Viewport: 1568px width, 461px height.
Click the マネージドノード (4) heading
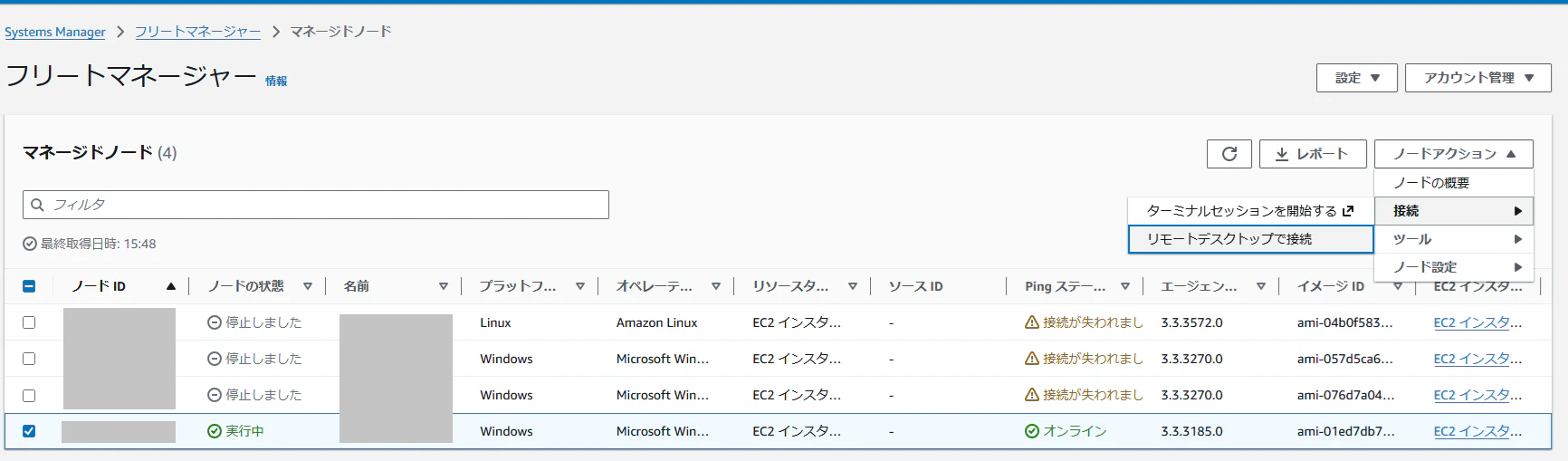coord(100,152)
